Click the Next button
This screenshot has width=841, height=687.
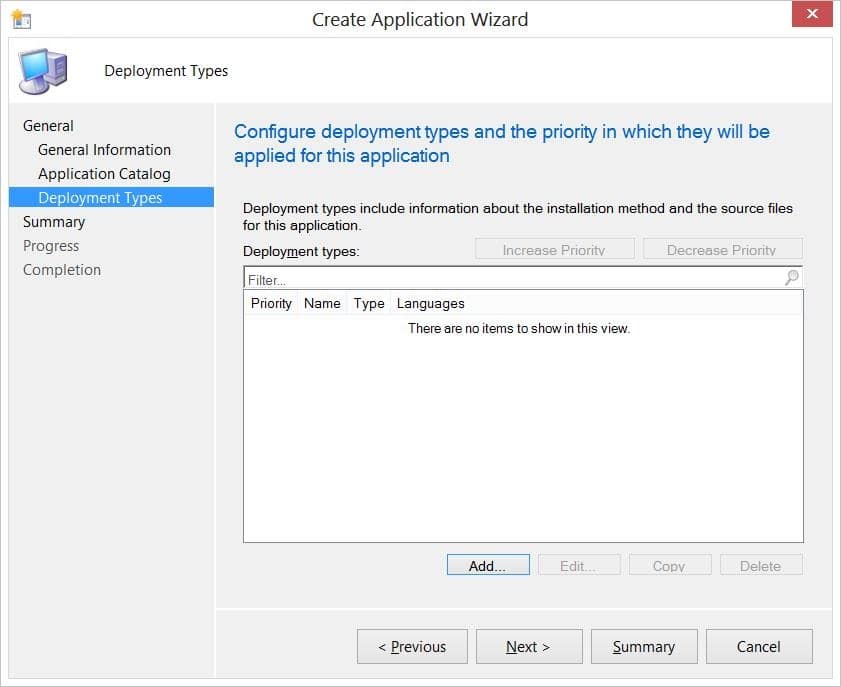[529, 646]
